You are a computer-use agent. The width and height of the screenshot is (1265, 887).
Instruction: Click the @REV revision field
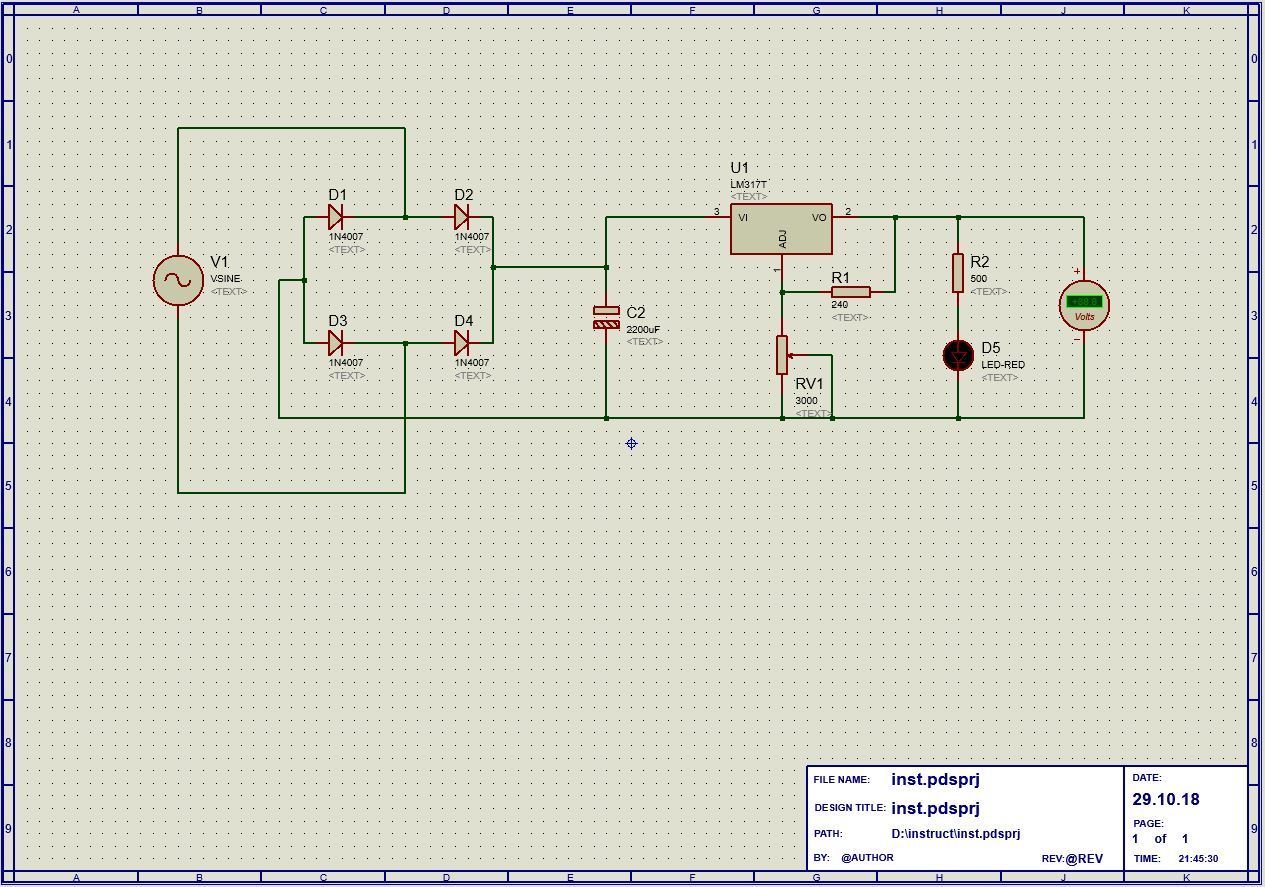pos(1087,857)
